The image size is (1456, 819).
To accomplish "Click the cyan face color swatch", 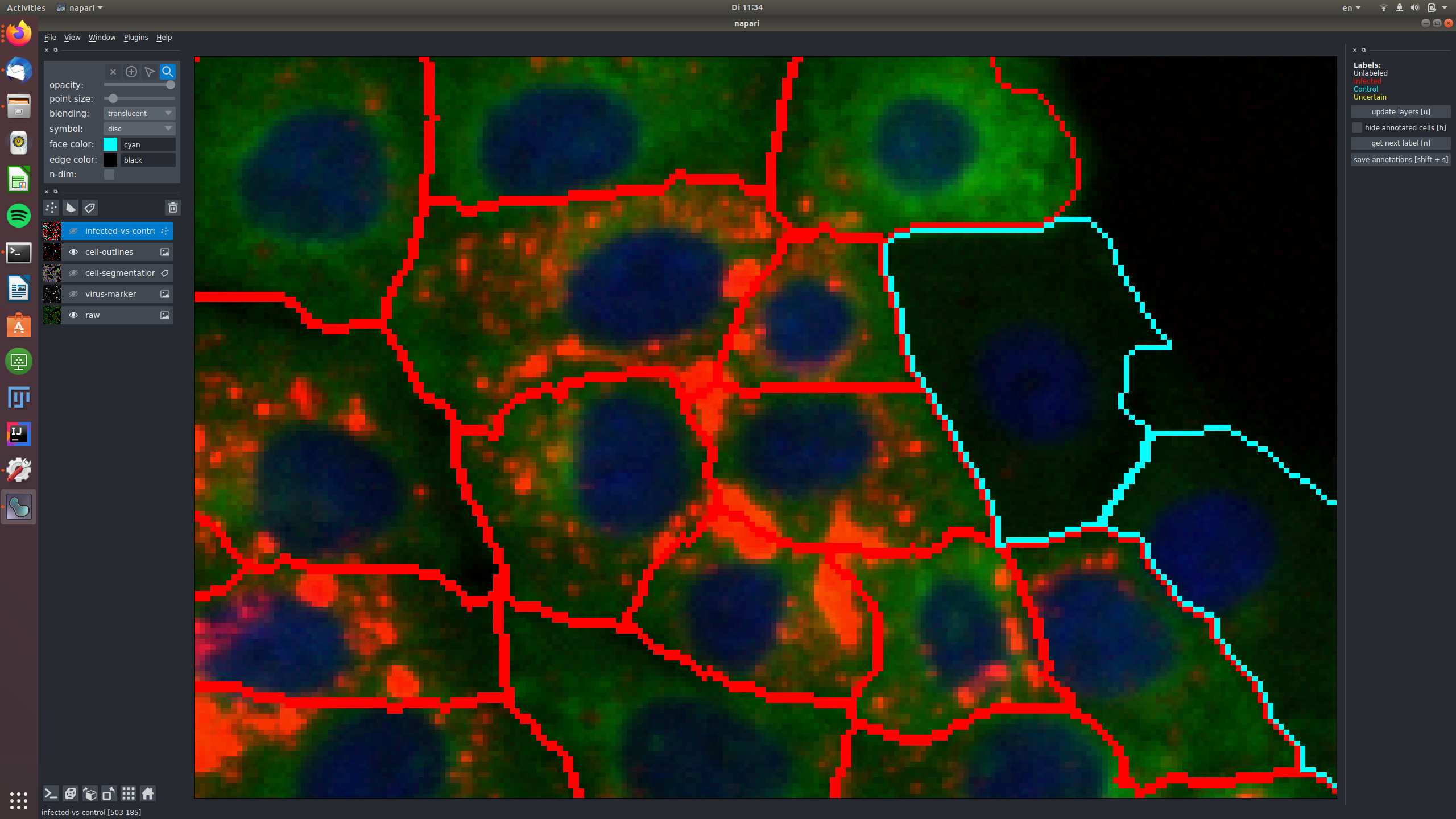I will [x=110, y=144].
